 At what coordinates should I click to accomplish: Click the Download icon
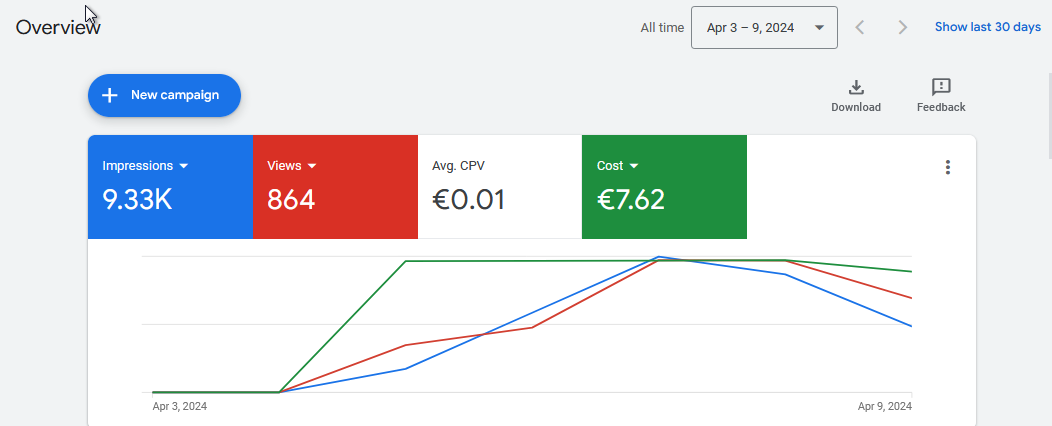tap(855, 87)
